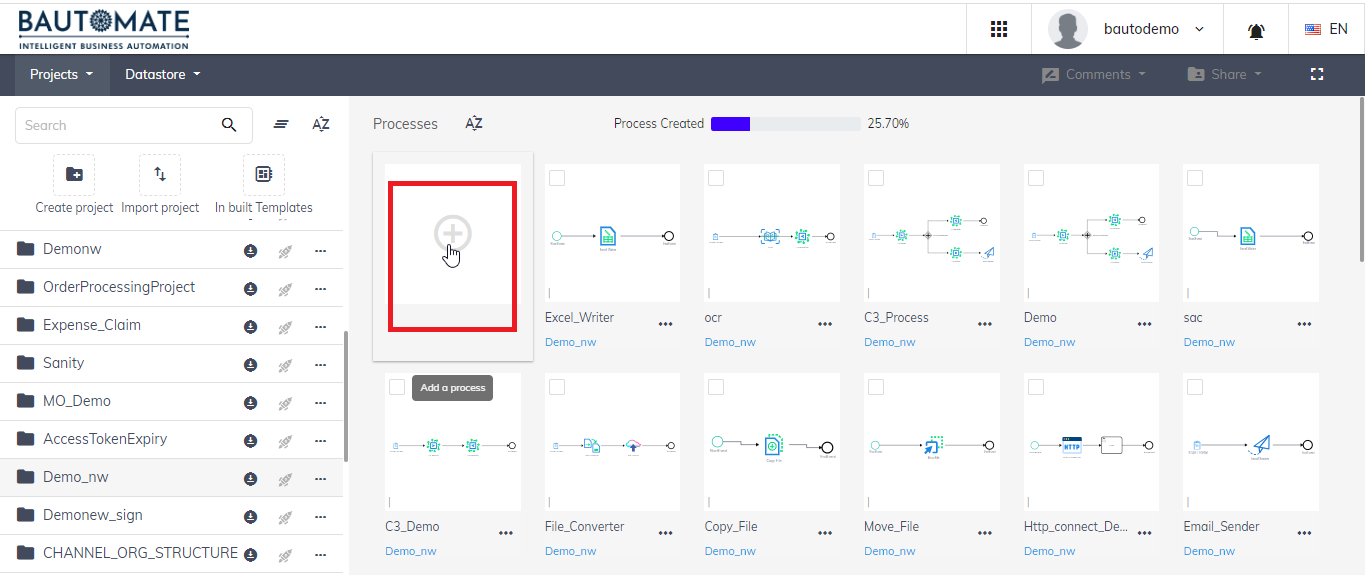Image resolution: width=1365 pixels, height=575 pixels.
Task: Download the MO_Demo project
Action: tap(251, 402)
